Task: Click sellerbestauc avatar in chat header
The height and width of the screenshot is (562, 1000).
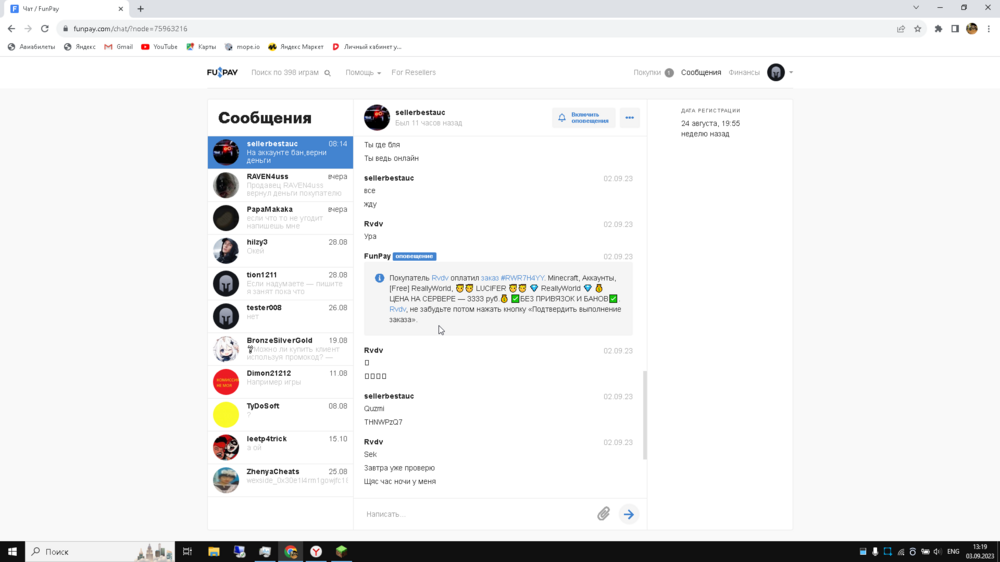Action: pyautogui.click(x=377, y=117)
